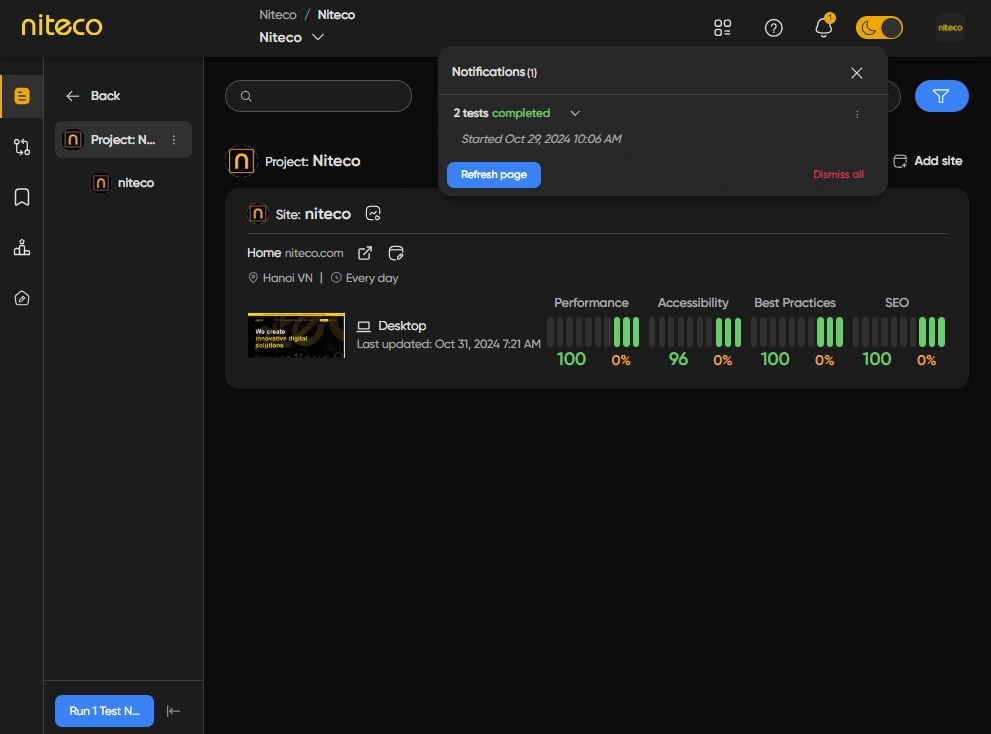Image resolution: width=991 pixels, height=734 pixels.
Task: Click the Best Practices score bars
Action: (x=796, y=332)
